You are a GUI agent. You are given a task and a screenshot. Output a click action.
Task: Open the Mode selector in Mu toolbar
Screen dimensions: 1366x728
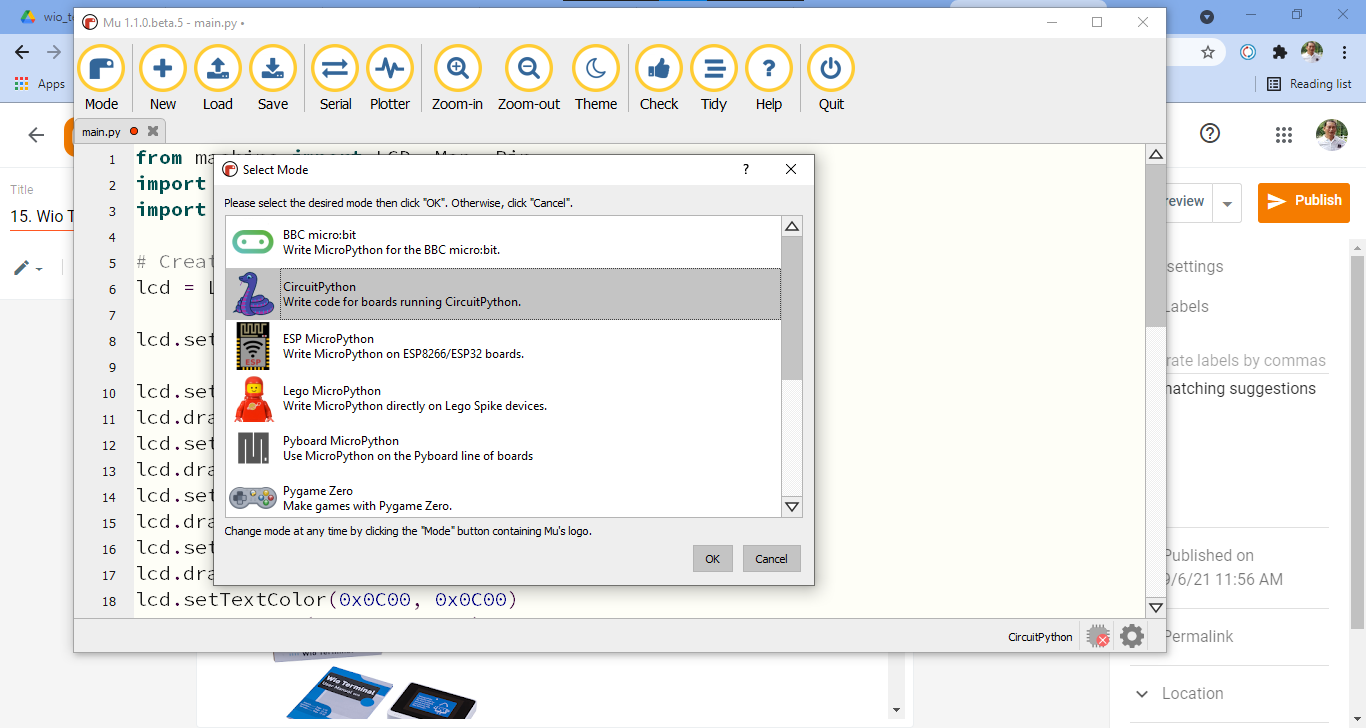tap(101, 79)
